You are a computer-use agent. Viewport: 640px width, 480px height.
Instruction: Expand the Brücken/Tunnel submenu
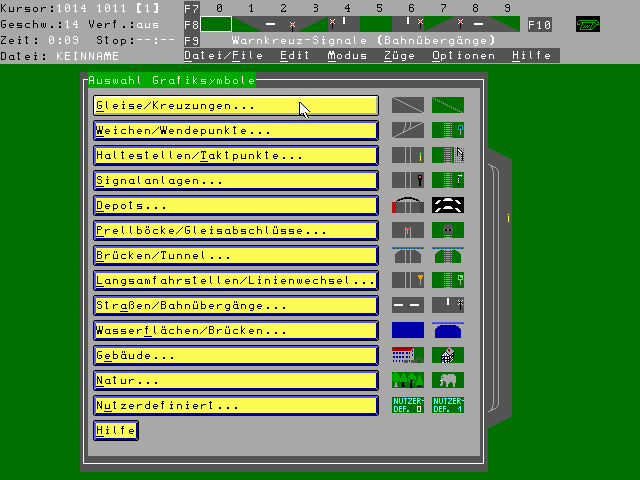[235, 255]
